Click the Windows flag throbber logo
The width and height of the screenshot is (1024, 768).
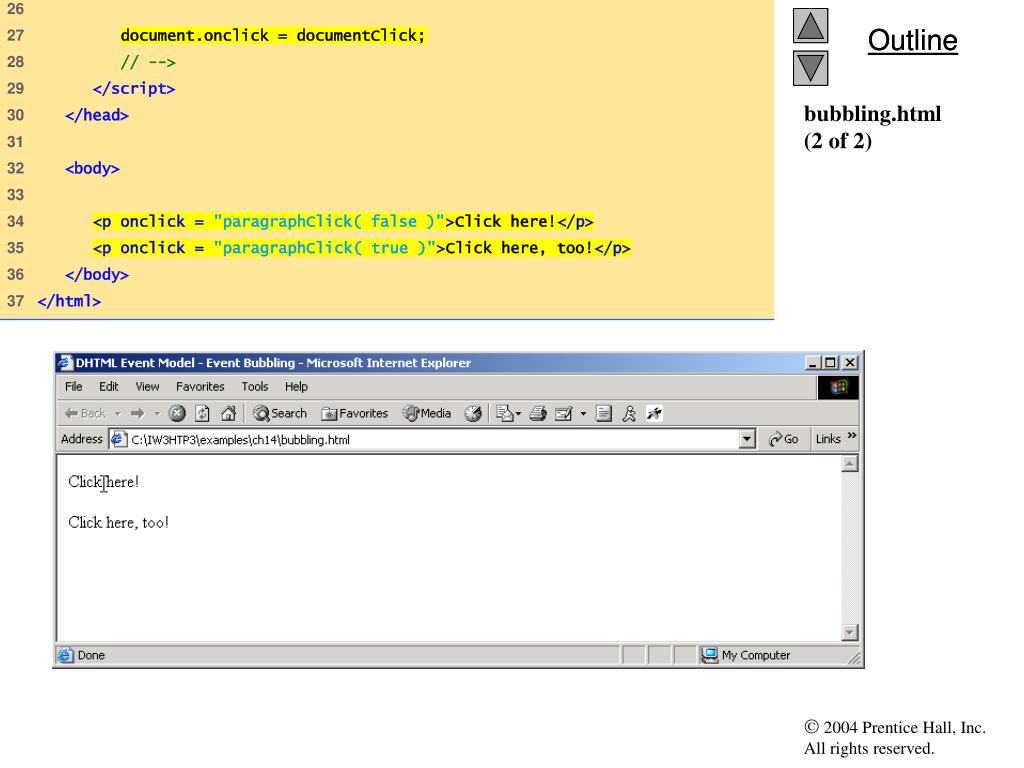pyautogui.click(x=838, y=387)
